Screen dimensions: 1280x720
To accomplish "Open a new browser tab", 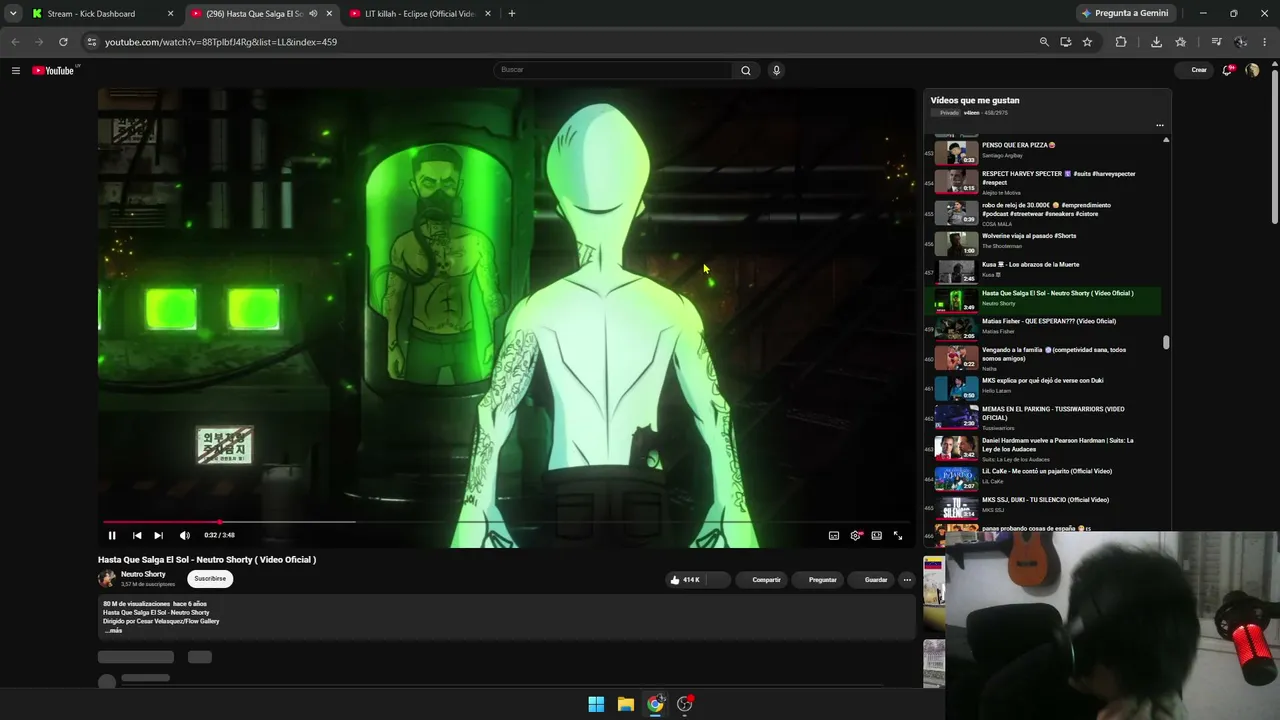I will click(x=512, y=14).
